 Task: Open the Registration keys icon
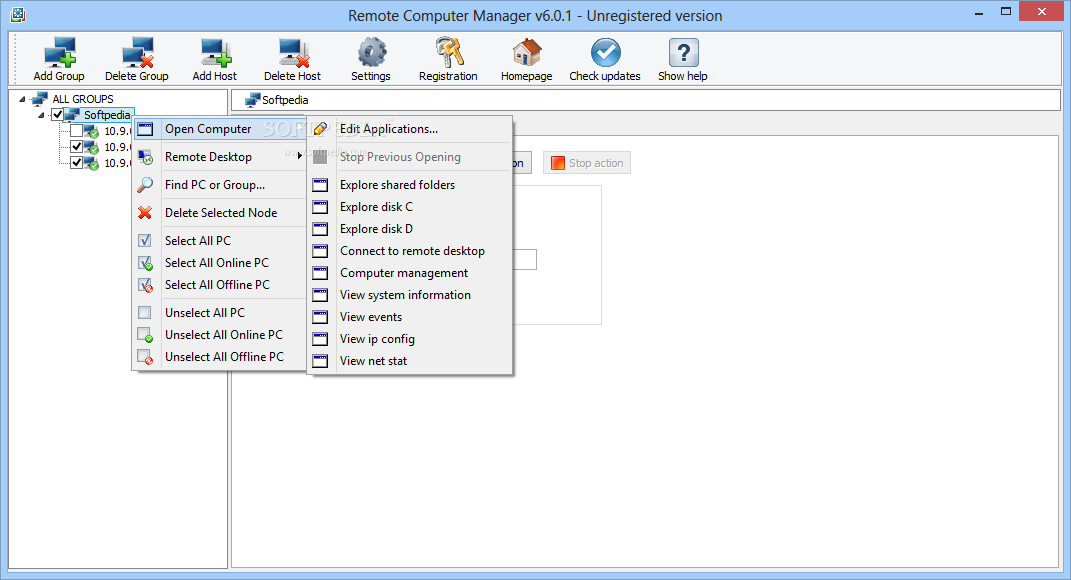pos(449,53)
